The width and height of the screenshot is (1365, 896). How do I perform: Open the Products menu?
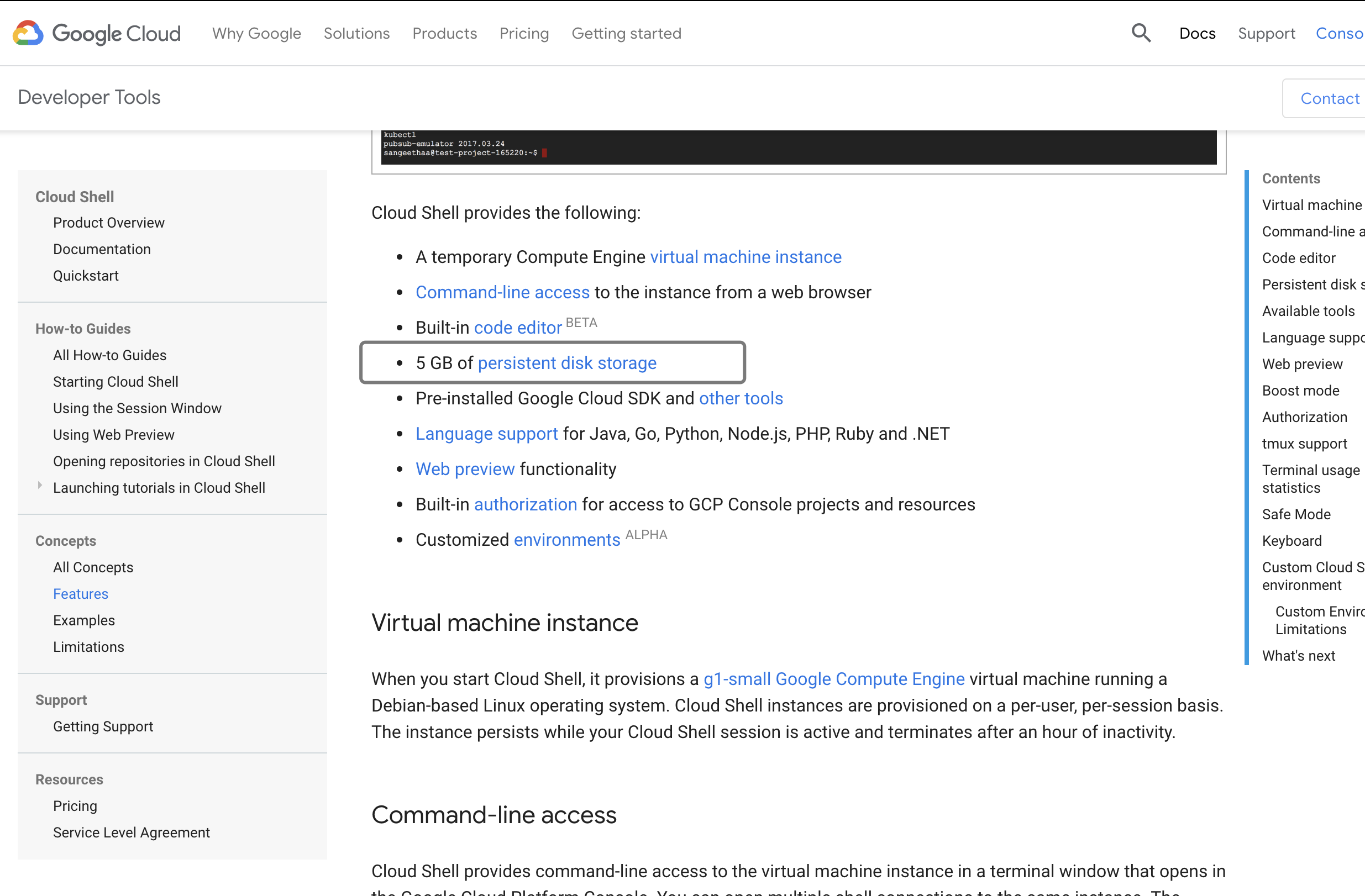pyautogui.click(x=444, y=33)
